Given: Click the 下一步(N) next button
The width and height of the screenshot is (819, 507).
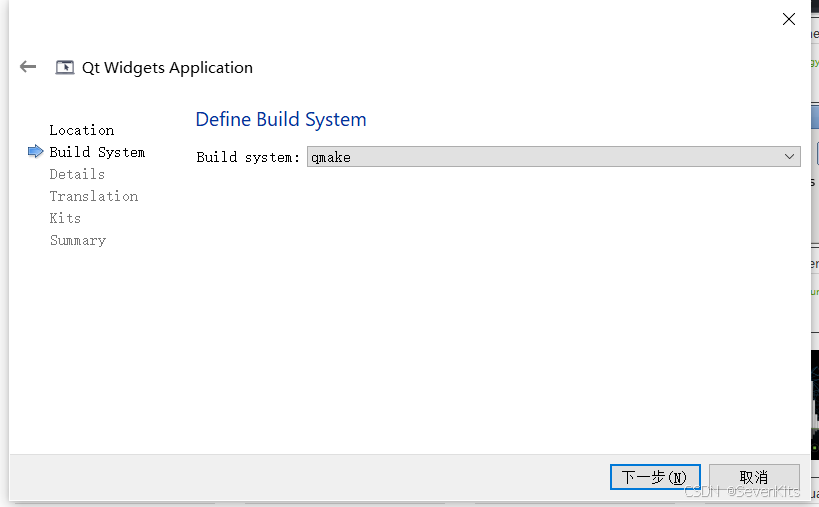Looking at the screenshot, I should pyautogui.click(x=655, y=477).
